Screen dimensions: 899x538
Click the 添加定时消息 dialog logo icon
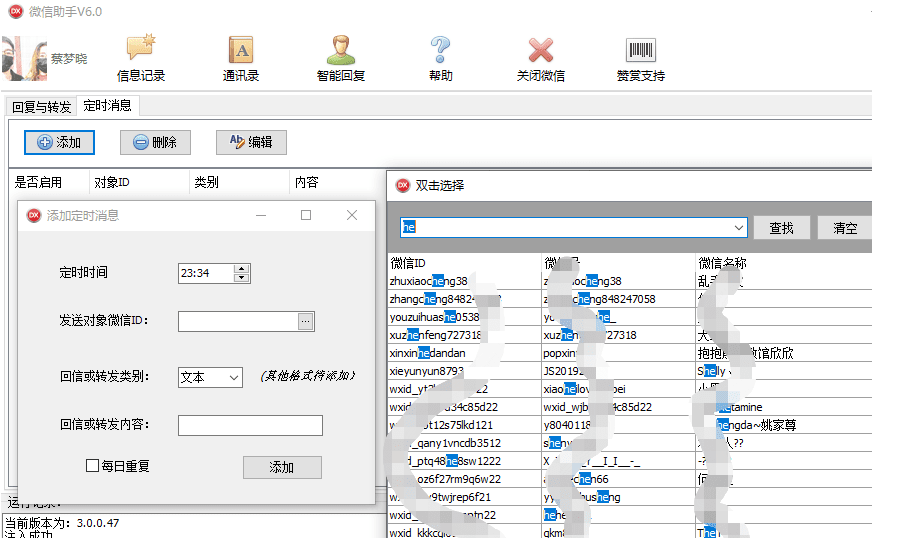34,216
